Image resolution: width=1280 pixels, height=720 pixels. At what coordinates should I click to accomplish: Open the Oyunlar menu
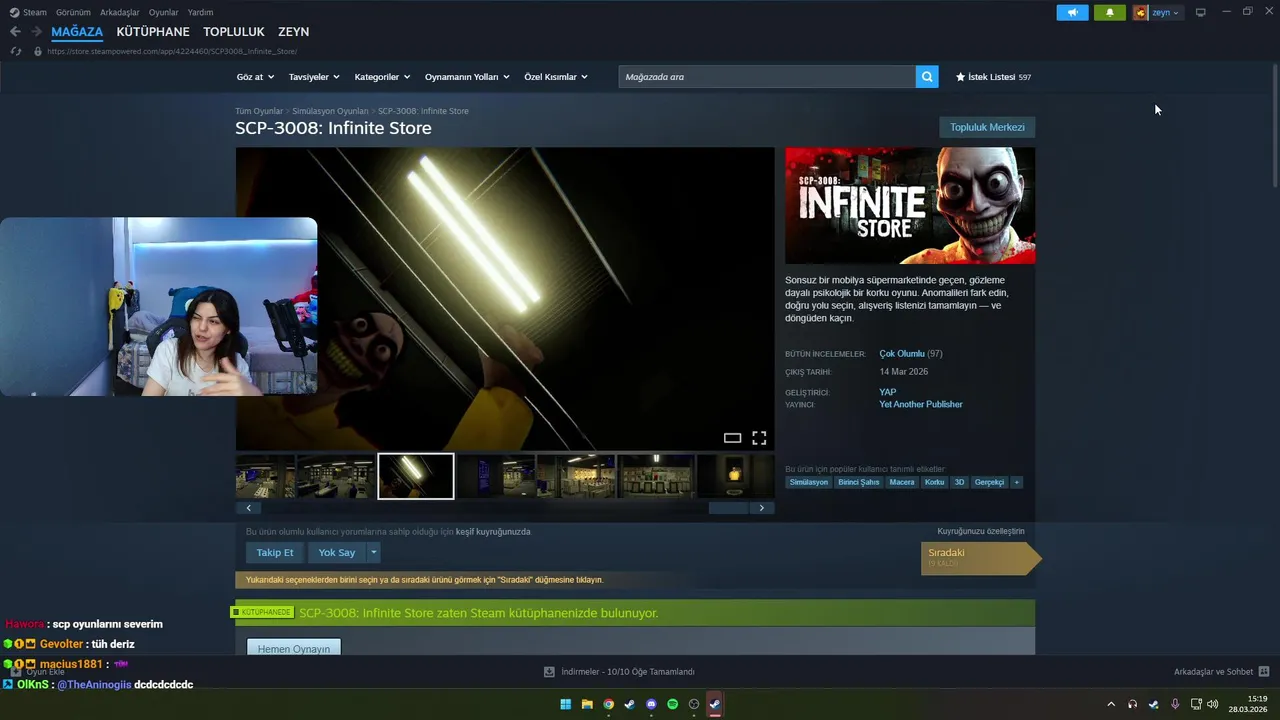click(163, 12)
